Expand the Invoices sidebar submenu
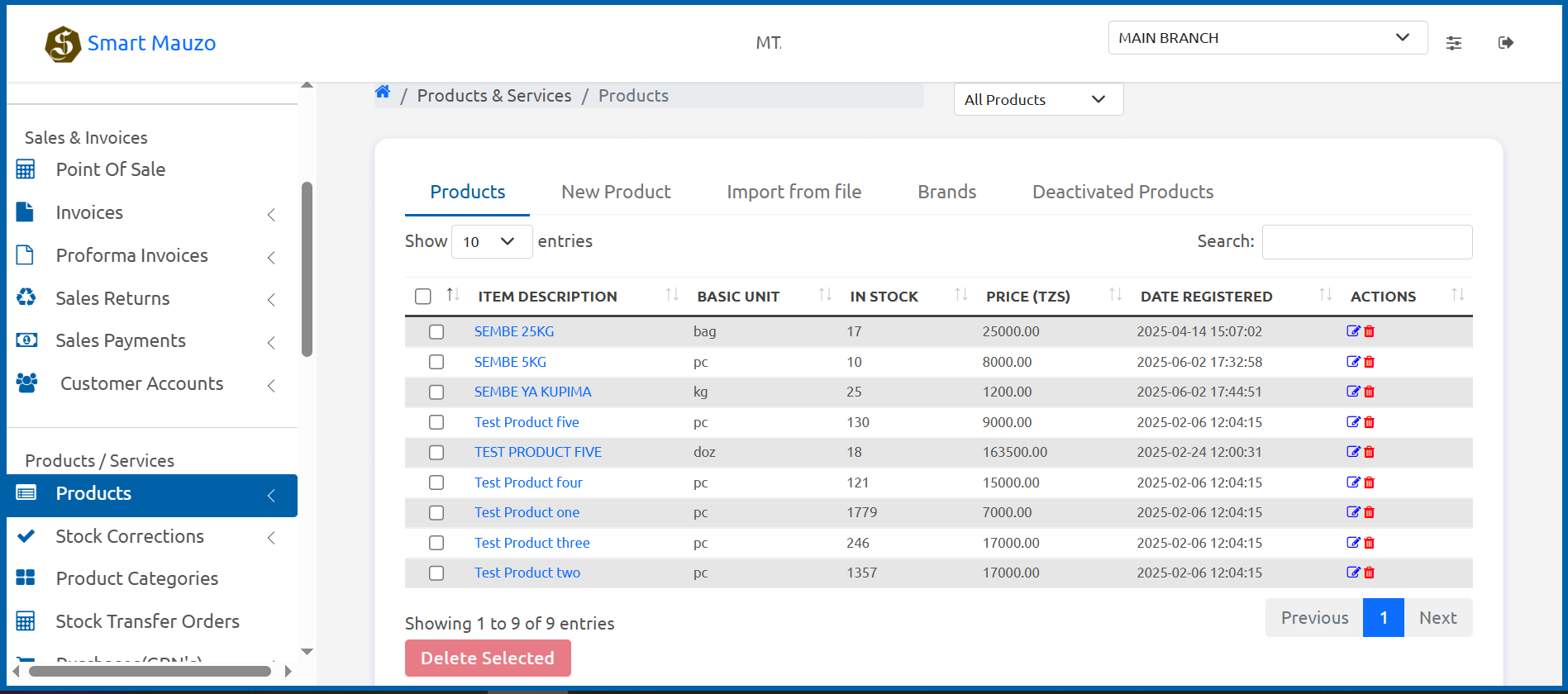The width and height of the screenshot is (1568, 694). 271,215
